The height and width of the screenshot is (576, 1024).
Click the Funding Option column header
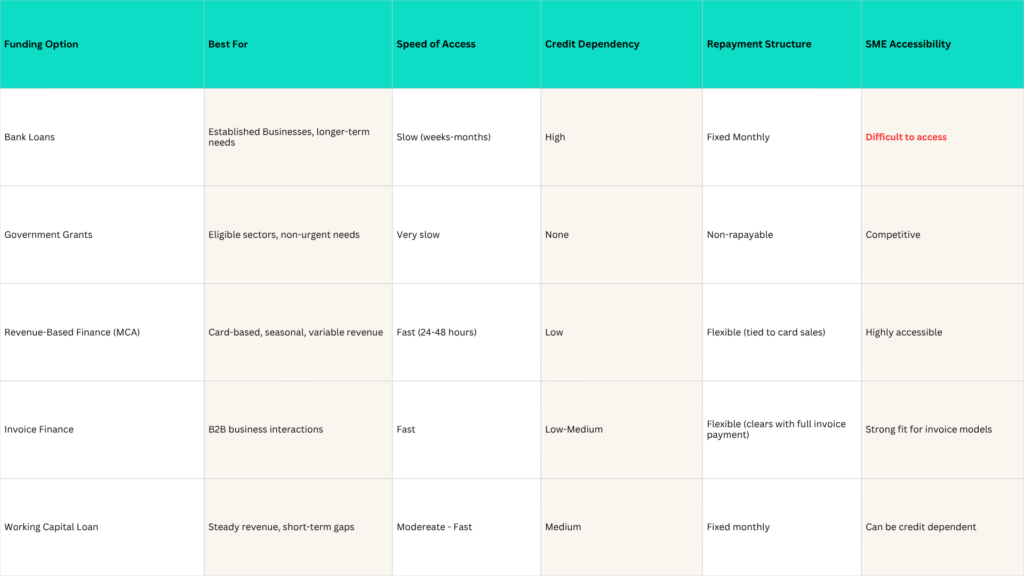coord(41,44)
